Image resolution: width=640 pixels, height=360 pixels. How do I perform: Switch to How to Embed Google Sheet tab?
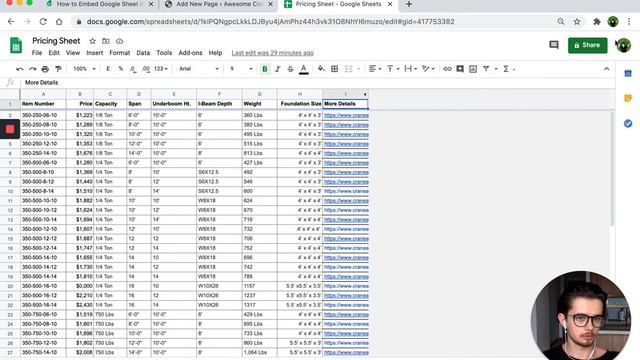pos(100,4)
